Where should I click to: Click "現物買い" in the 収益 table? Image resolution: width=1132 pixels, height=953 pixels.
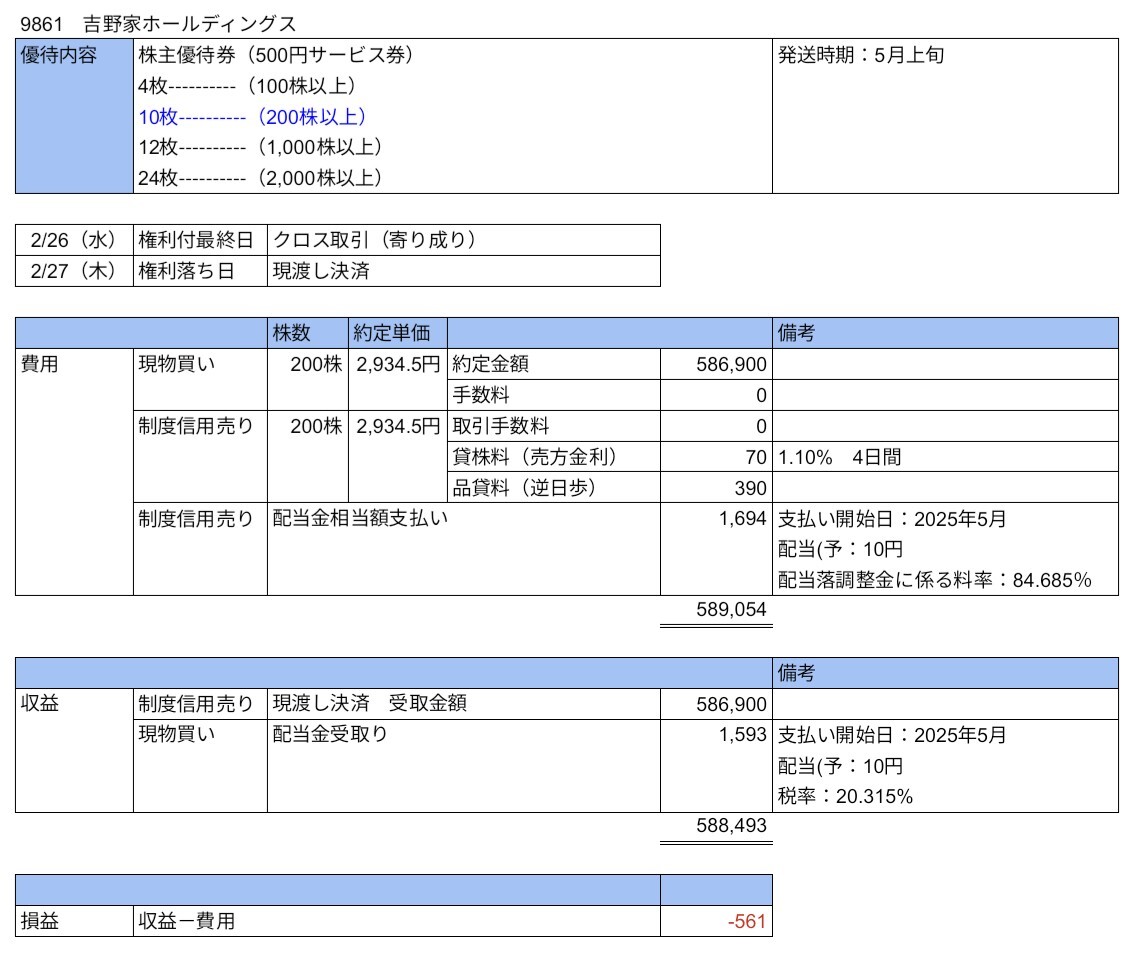click(x=177, y=734)
